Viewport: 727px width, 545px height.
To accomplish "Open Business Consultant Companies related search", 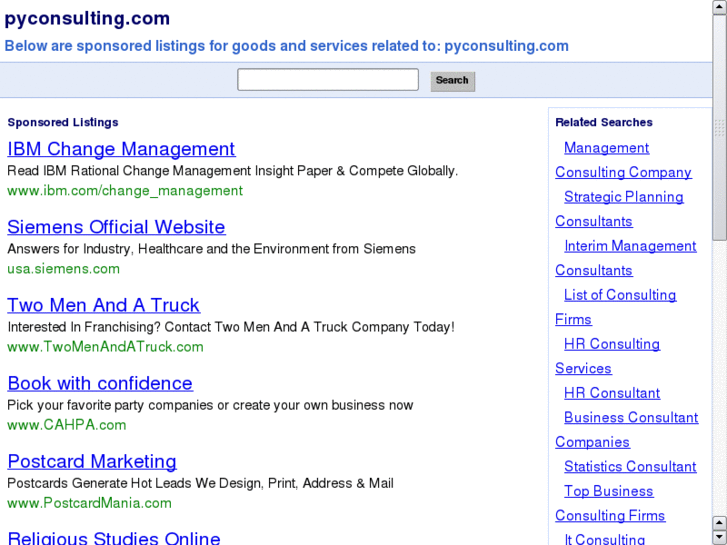I will click(630, 418).
